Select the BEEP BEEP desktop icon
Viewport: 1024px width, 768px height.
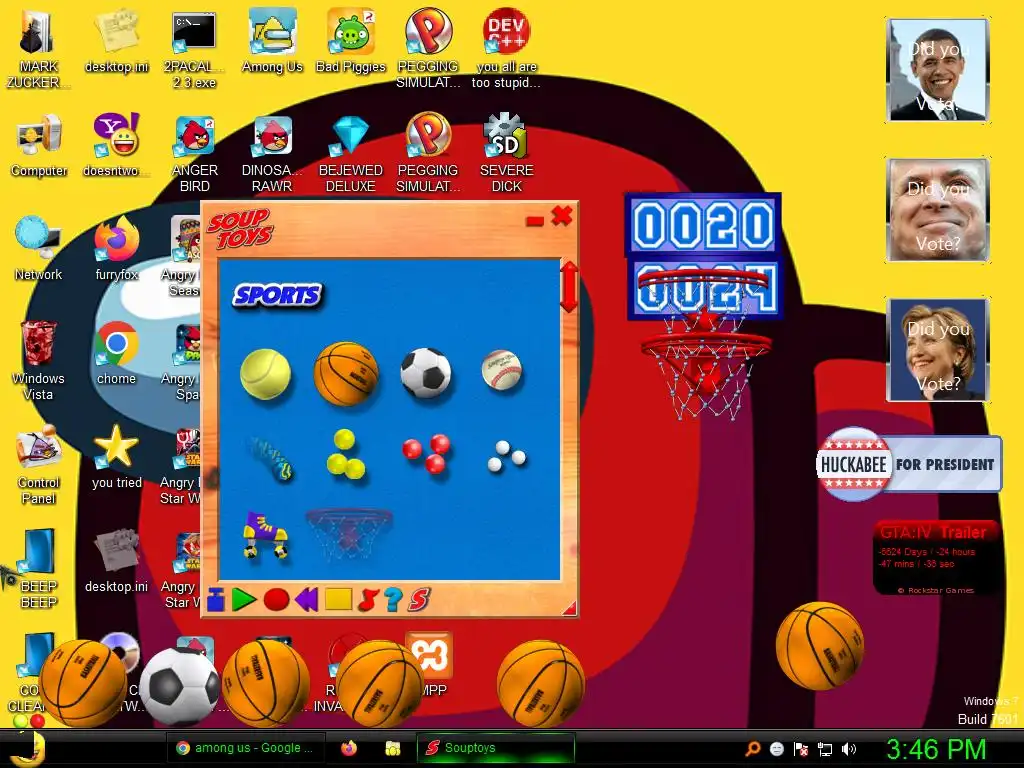tap(38, 568)
